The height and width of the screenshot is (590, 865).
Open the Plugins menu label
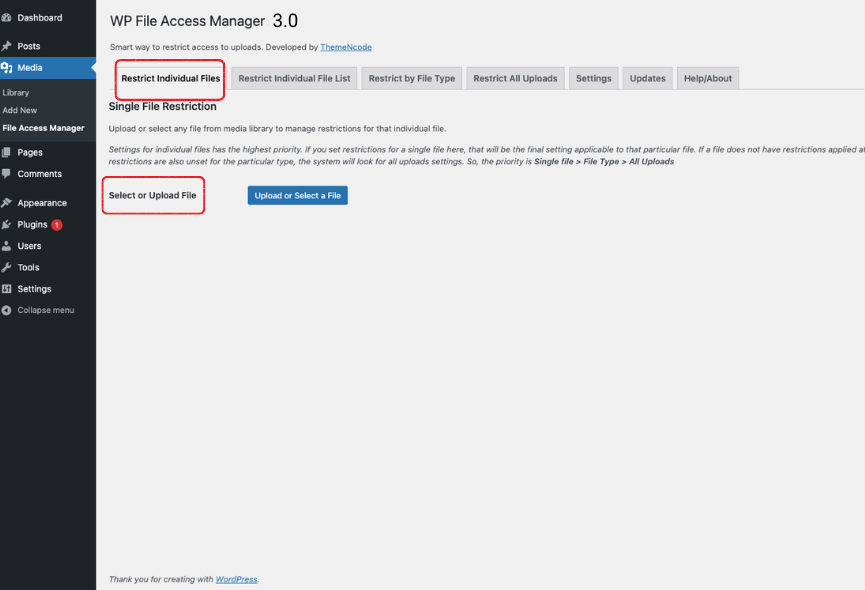(x=32, y=224)
